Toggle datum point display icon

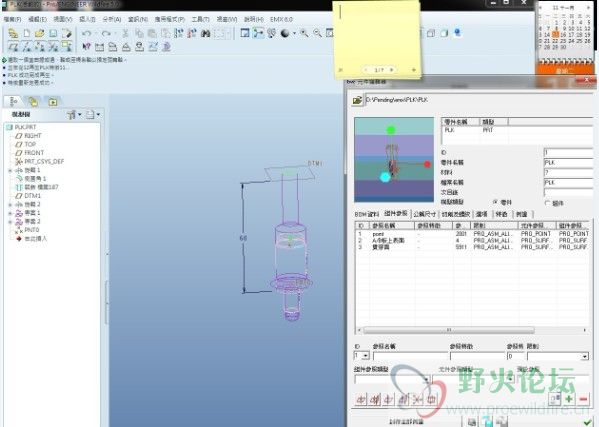tap(40, 47)
